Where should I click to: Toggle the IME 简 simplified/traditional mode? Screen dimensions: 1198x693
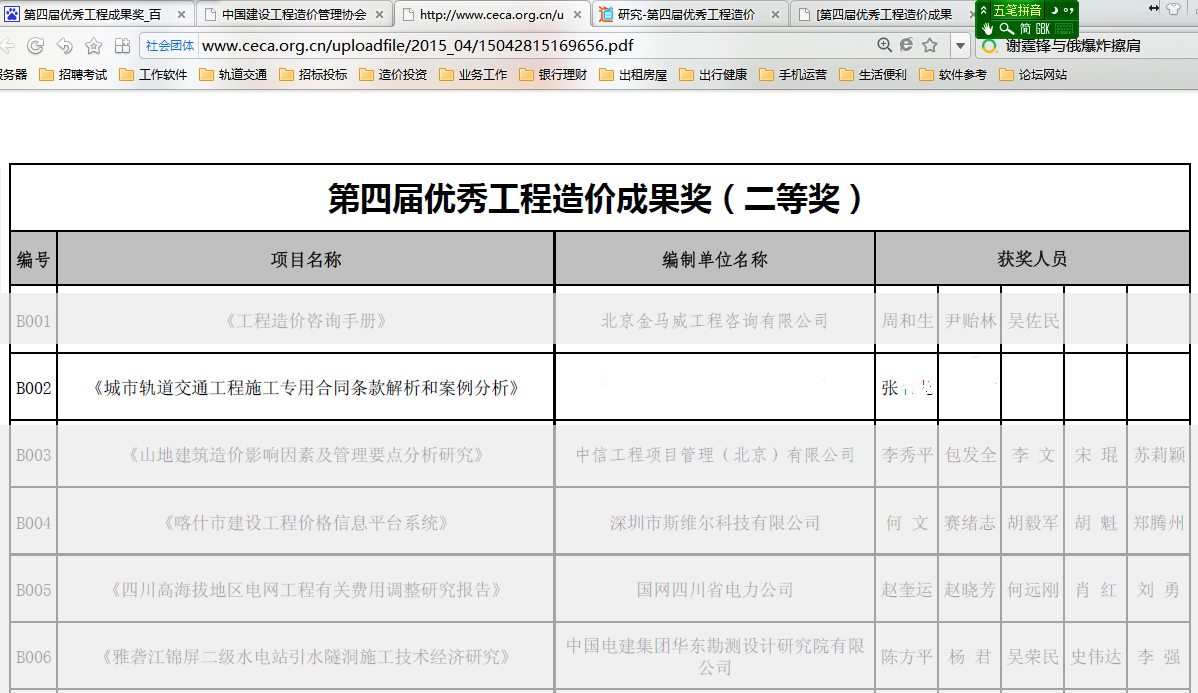[x=1026, y=29]
